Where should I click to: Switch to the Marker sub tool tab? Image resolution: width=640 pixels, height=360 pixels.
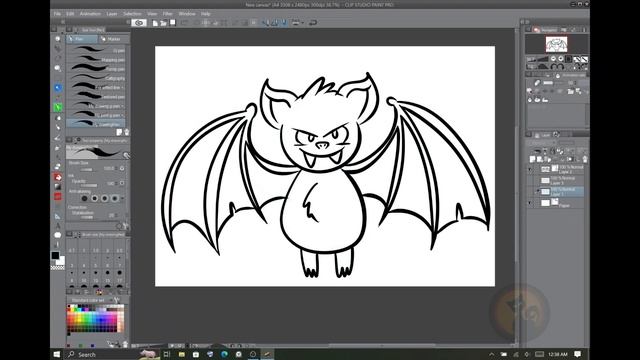pyautogui.click(x=113, y=39)
